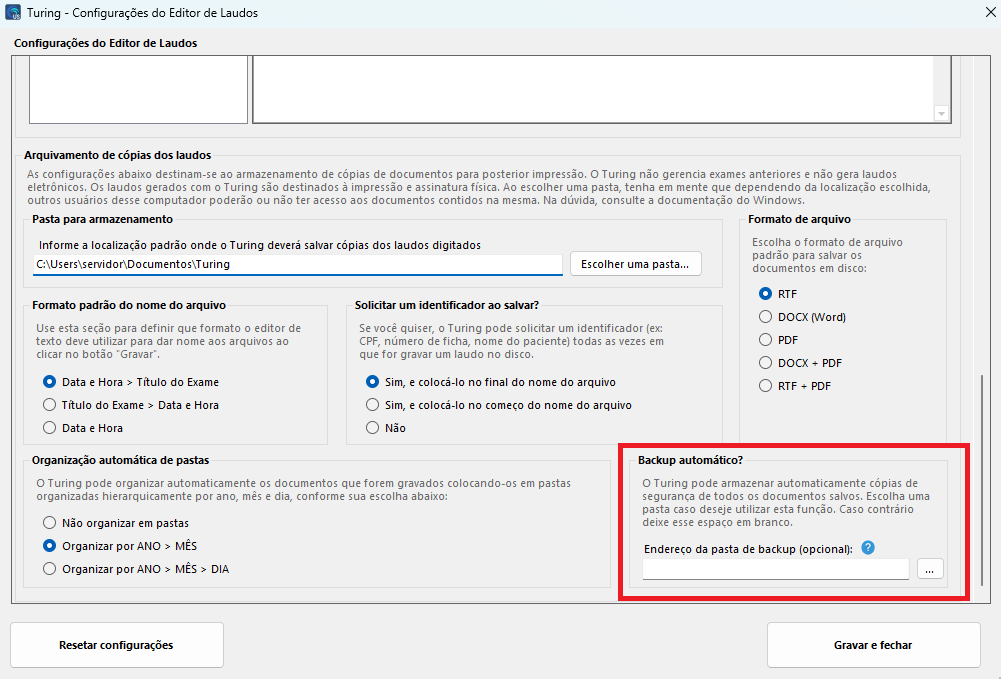Click 'Resetar configurações' button
Viewport: 1001px width, 679px height.
(117, 645)
